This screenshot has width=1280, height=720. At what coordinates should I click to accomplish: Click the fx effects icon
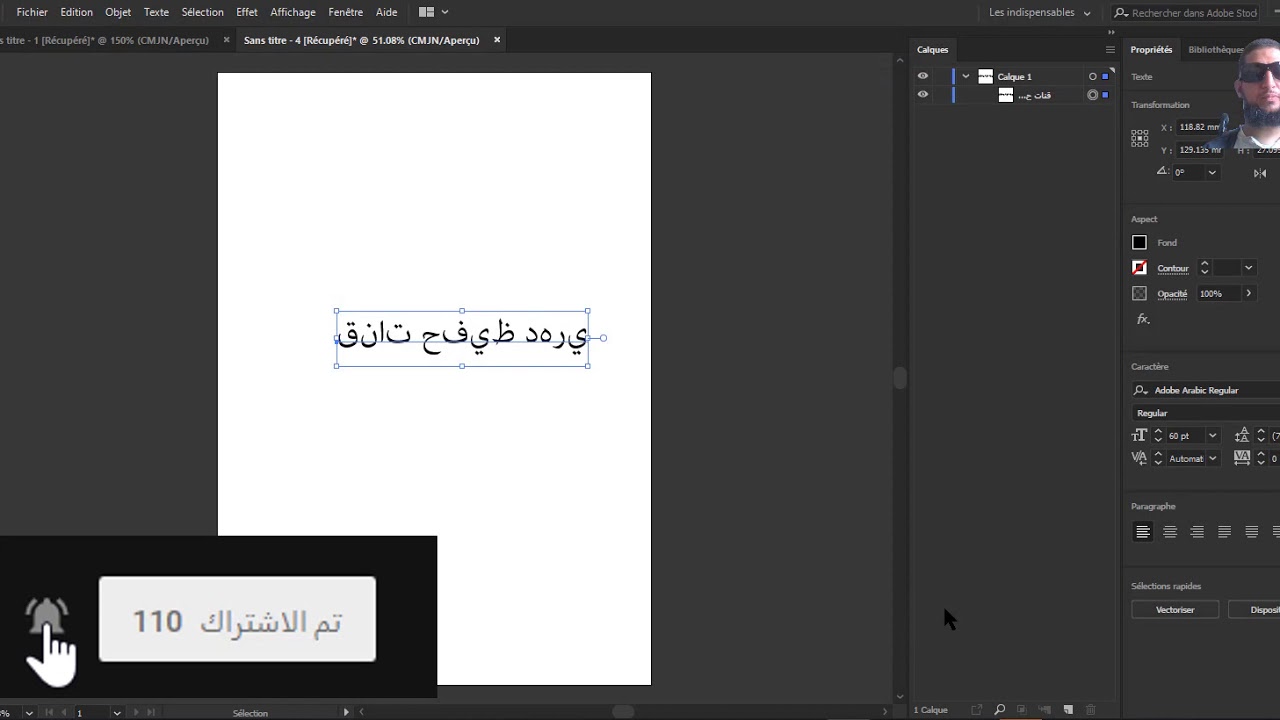pyautogui.click(x=1143, y=319)
